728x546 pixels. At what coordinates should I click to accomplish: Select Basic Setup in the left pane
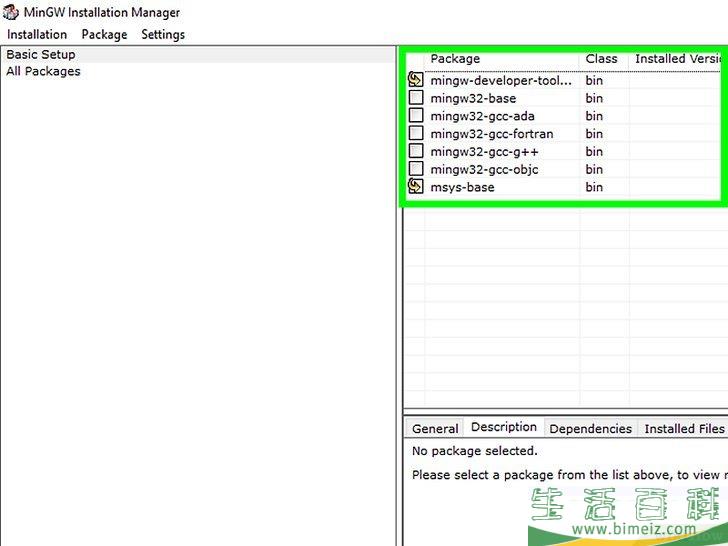[41, 54]
